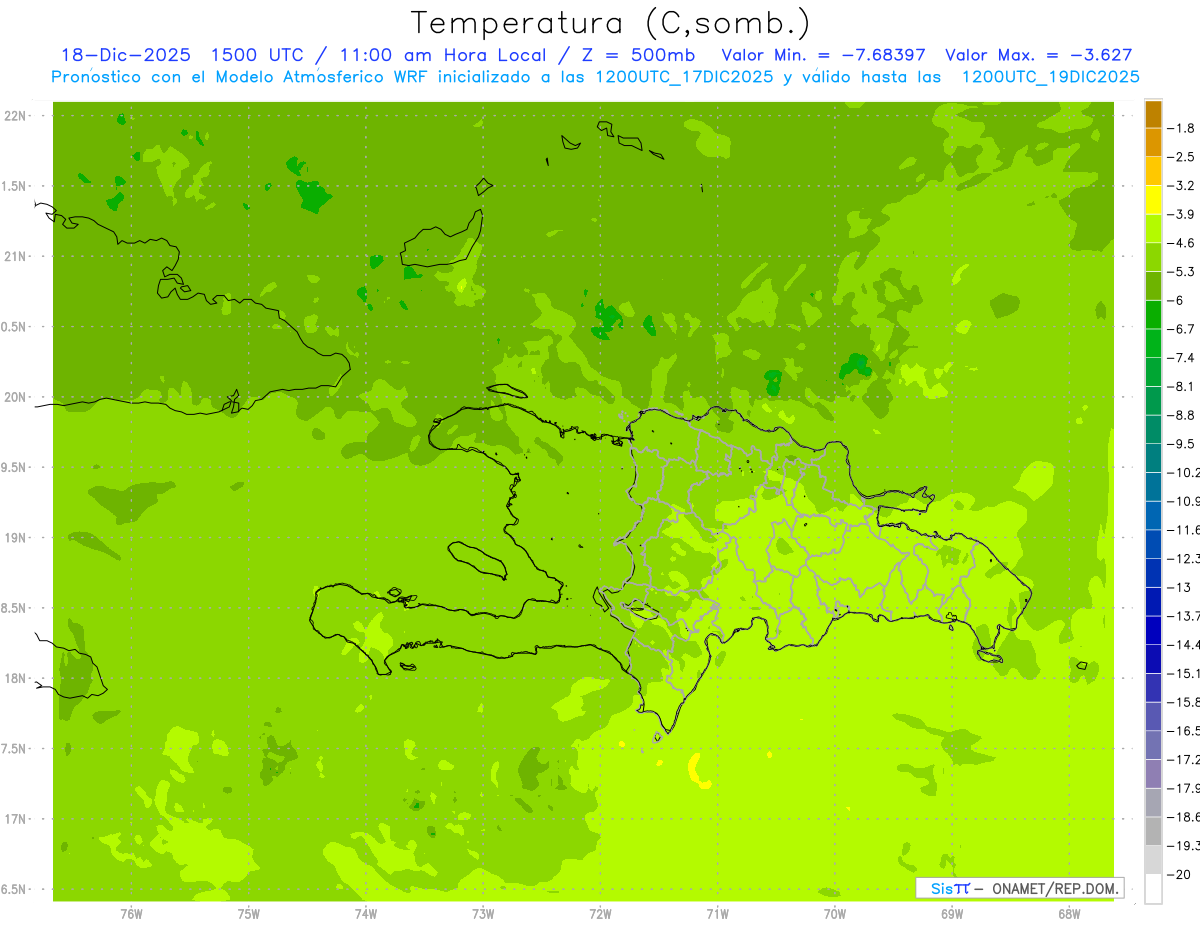Click the "-6.7" legend value
This screenshot has height=927, width=1200.
(1181, 329)
